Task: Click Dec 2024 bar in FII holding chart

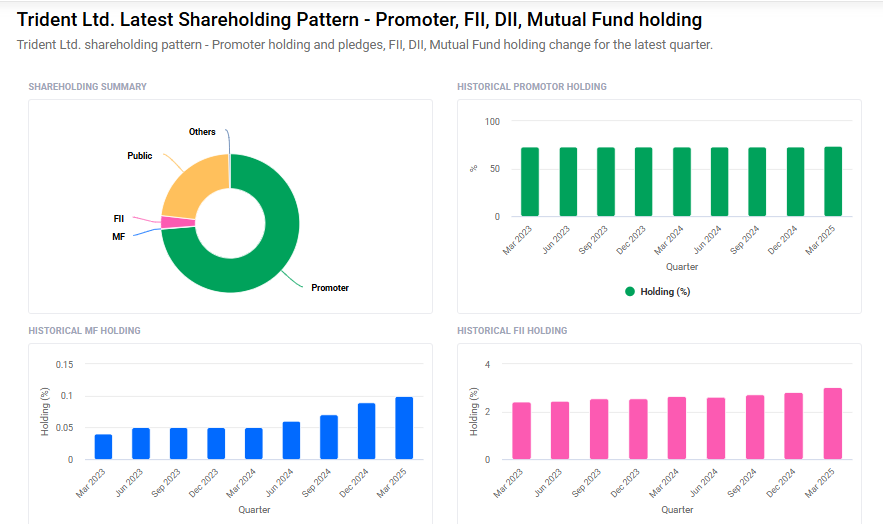Action: coord(793,426)
